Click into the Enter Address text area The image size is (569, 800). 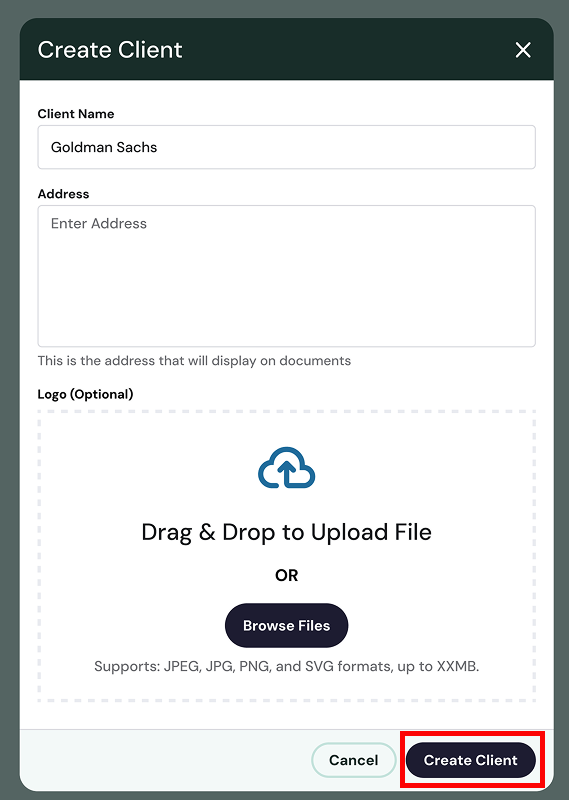tap(286, 276)
